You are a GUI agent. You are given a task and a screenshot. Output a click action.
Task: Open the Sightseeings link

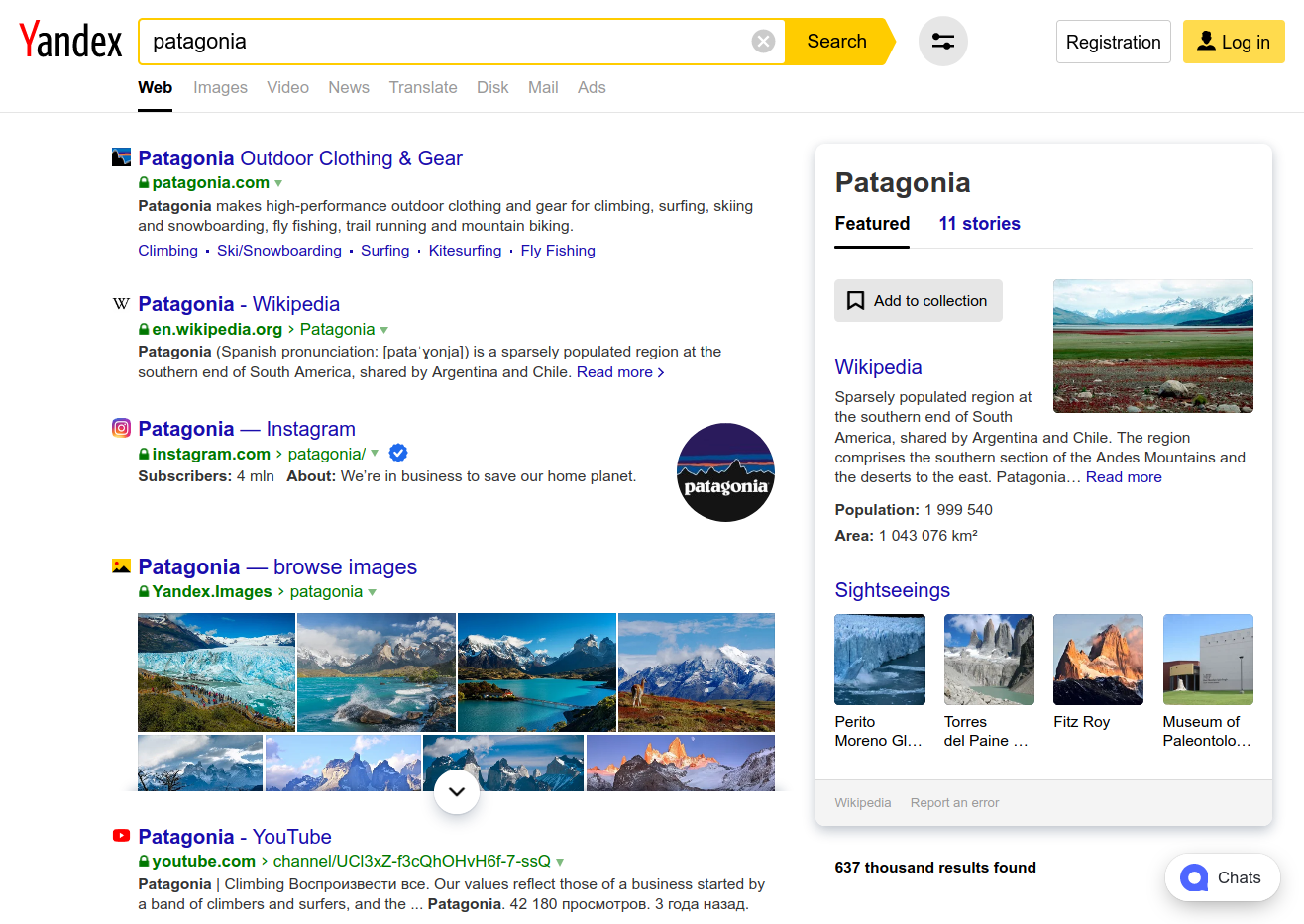point(892,590)
